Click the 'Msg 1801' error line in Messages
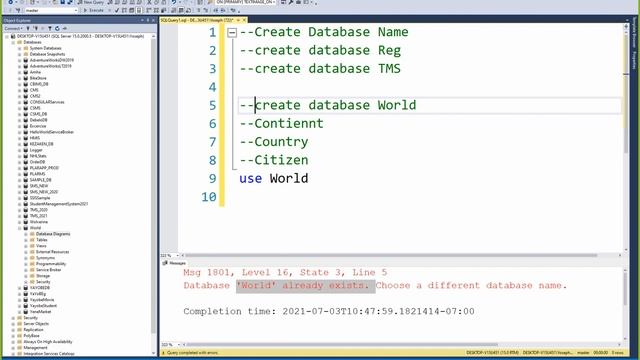This screenshot has height=360, width=640. pyautogui.click(x=285, y=272)
